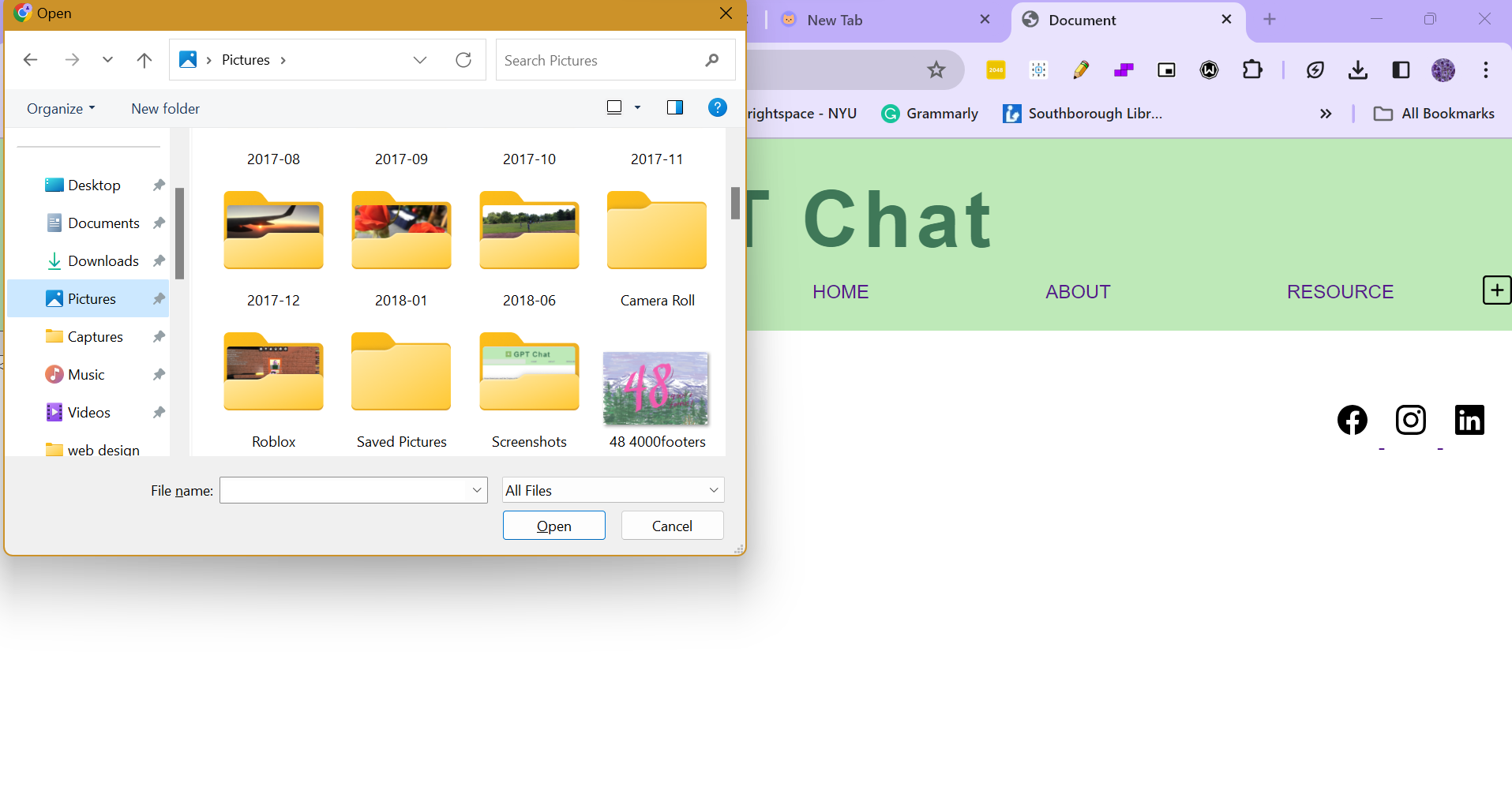This screenshot has height=790, width=1512.
Task: Toggle the preview pane in the dialog
Action: [673, 107]
